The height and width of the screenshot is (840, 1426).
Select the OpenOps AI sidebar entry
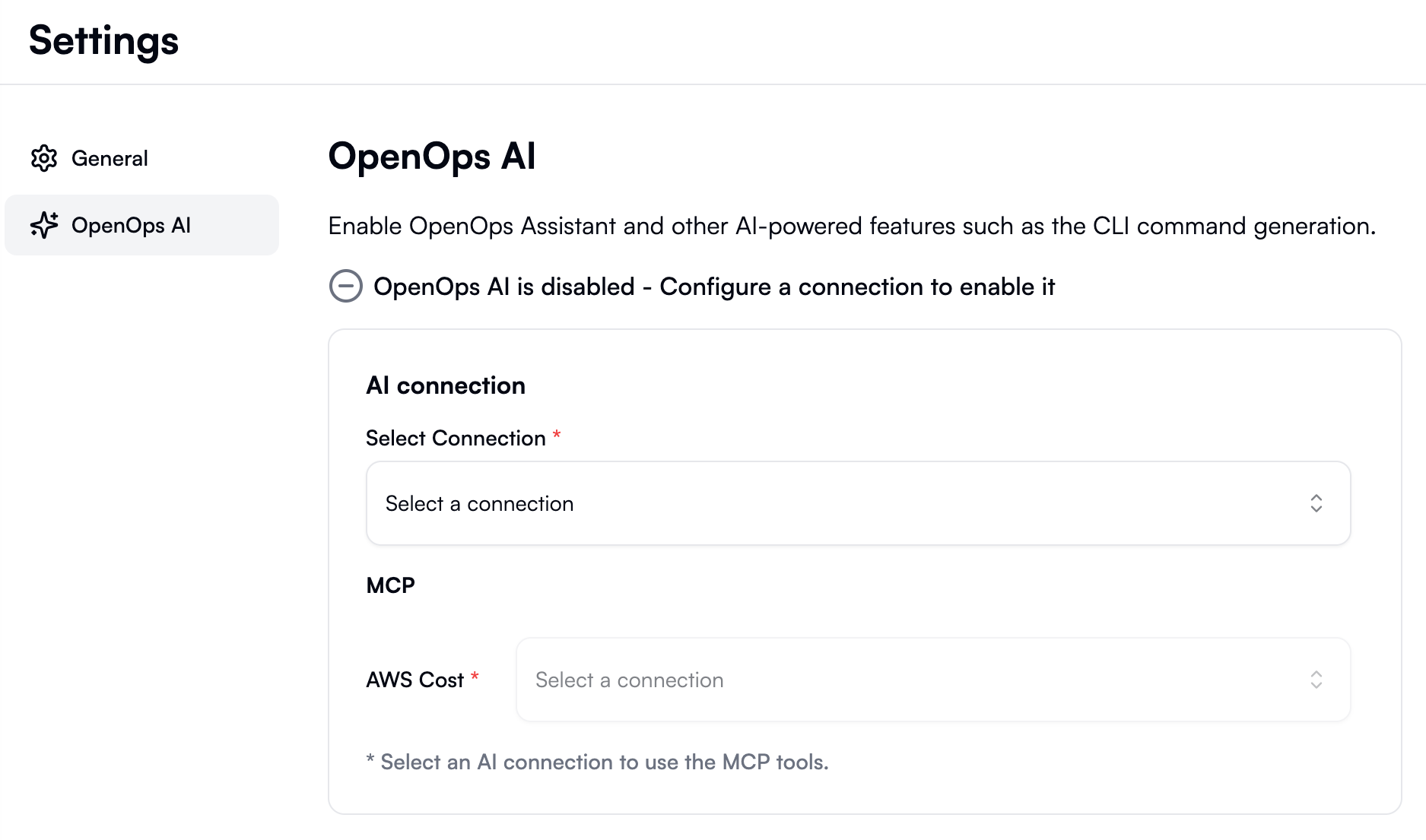click(131, 225)
